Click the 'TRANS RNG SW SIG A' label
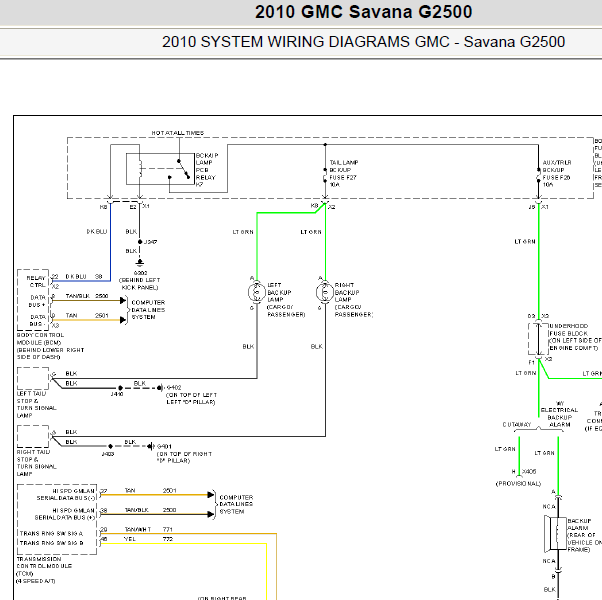Viewport: 602px width, 600px height. [51, 534]
